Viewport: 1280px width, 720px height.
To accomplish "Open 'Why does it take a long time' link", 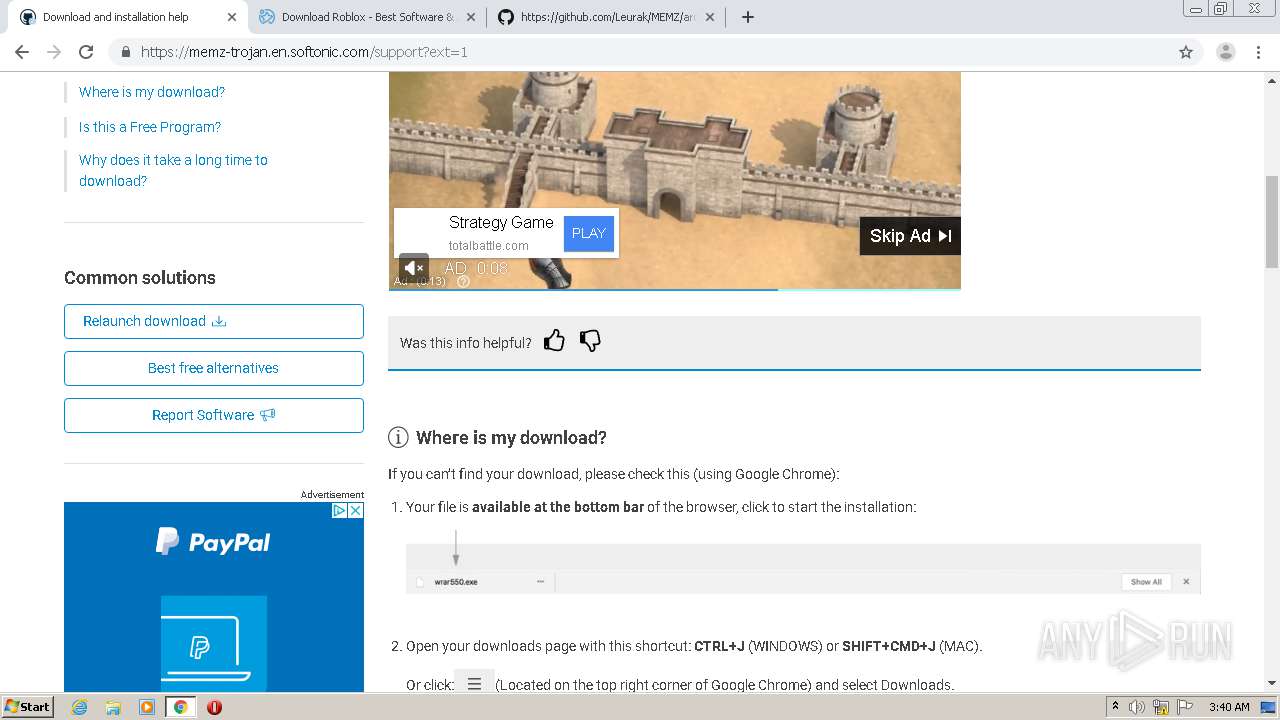I will click(x=173, y=170).
